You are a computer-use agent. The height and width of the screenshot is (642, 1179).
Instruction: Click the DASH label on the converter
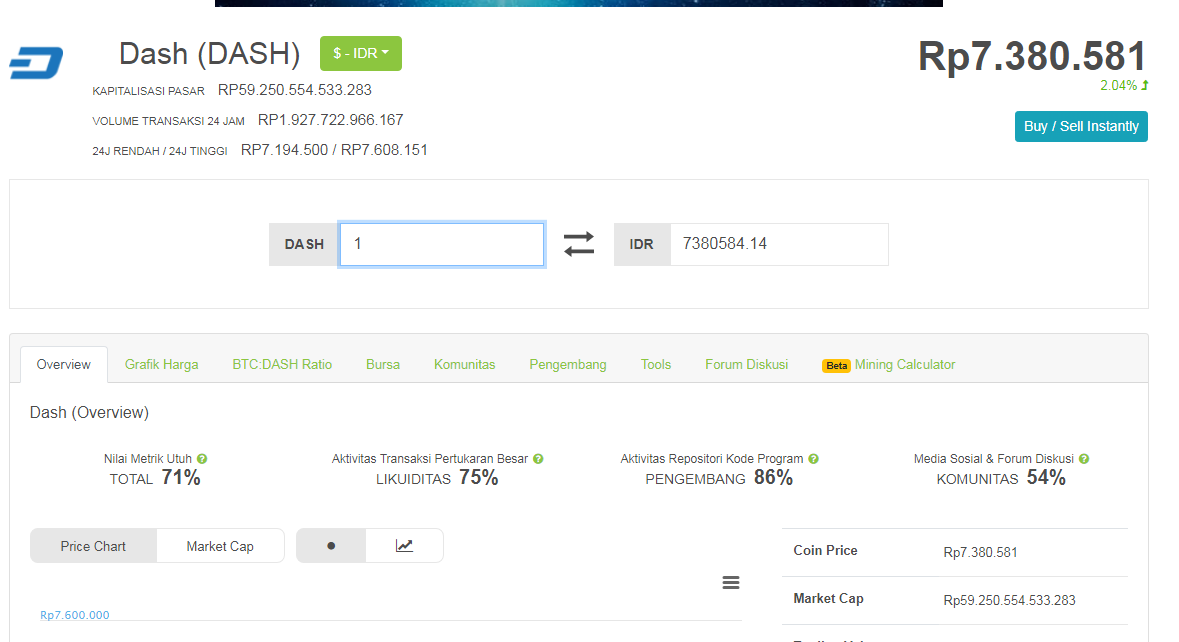point(305,244)
